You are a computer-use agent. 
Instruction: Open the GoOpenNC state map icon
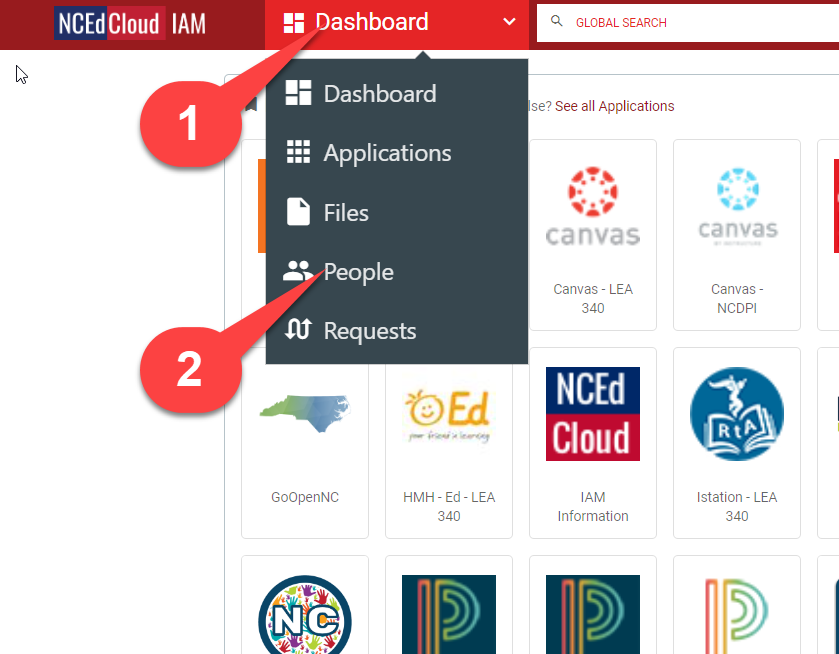click(304, 413)
